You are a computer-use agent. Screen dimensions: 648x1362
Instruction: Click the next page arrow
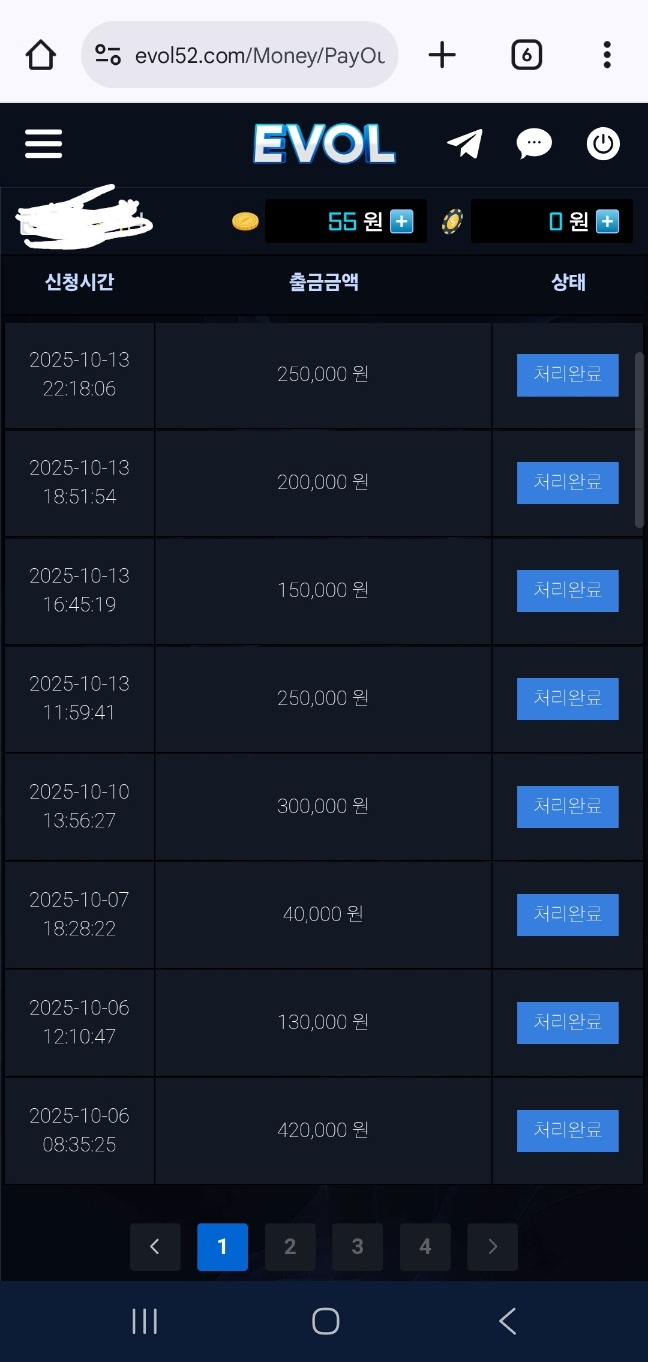point(492,1246)
